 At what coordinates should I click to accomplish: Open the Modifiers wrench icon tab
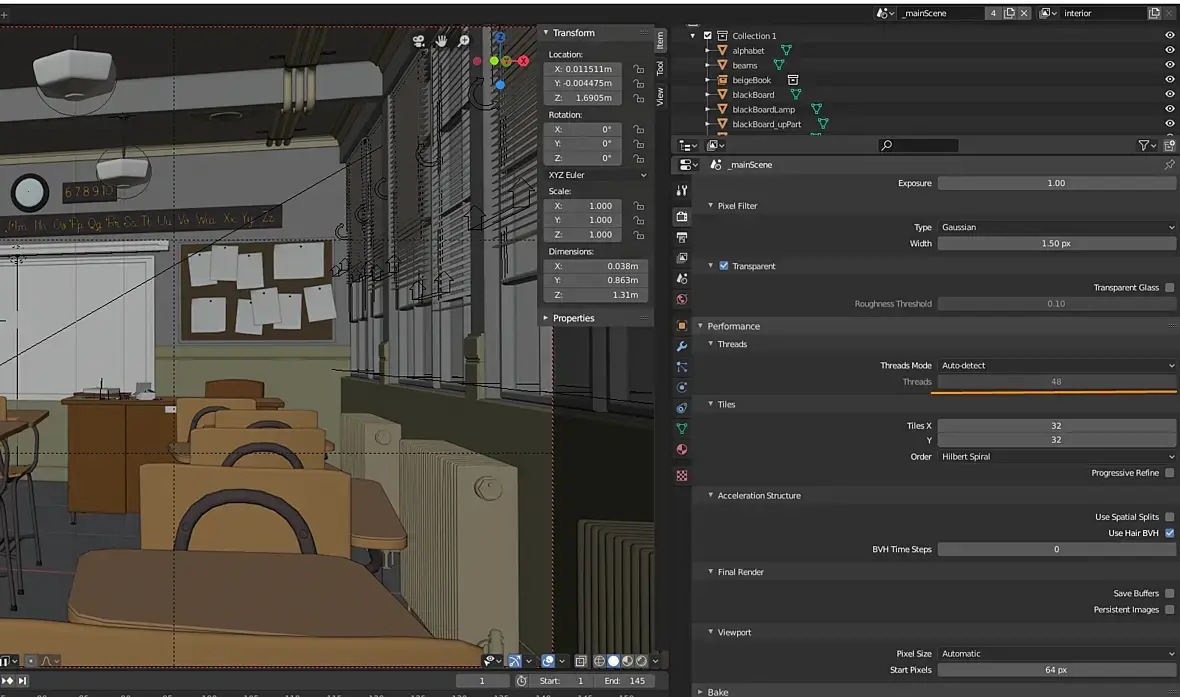(x=682, y=346)
